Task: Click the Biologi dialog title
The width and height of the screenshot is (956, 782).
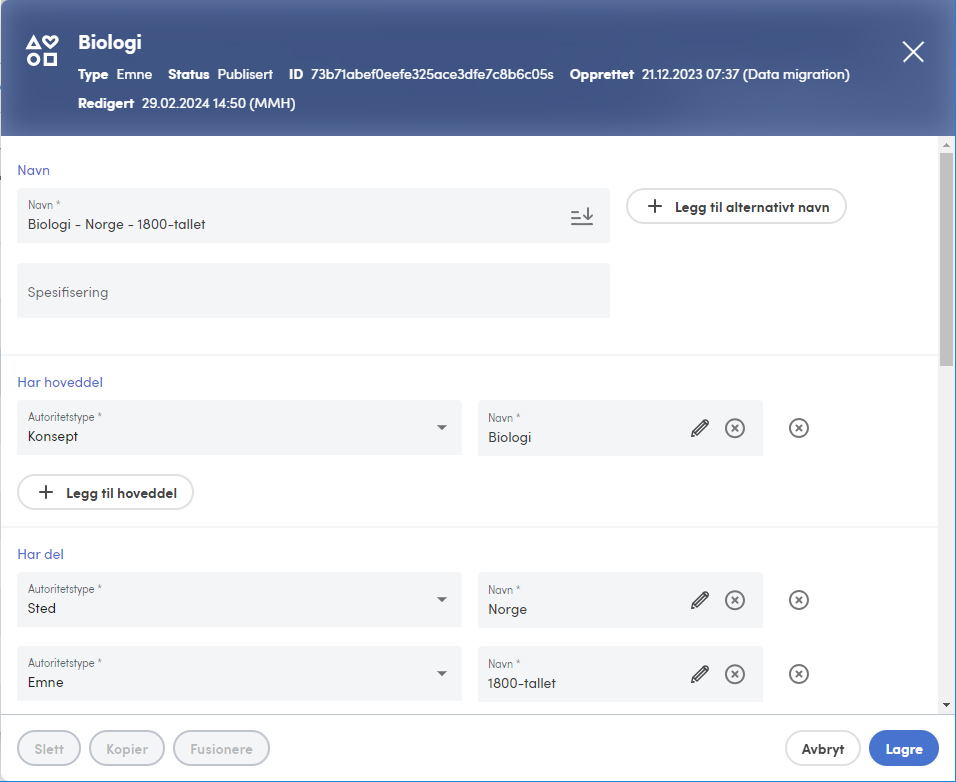Action: pos(110,42)
